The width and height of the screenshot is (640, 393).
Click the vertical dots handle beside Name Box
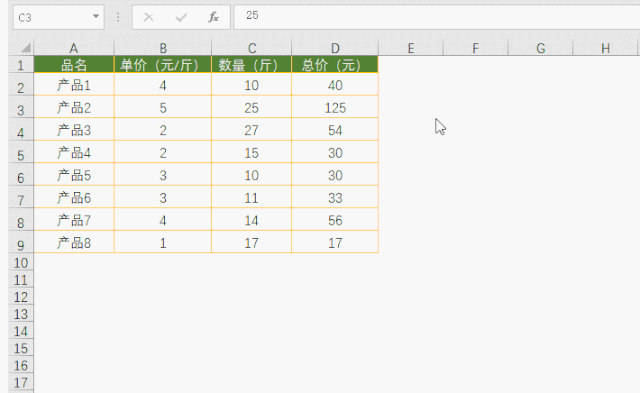(118, 17)
